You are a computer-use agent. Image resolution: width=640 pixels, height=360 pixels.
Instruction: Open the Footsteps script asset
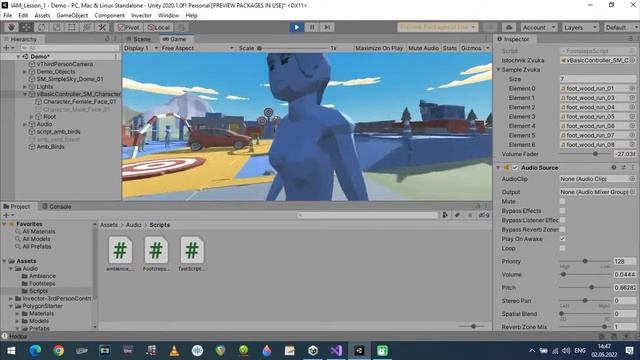[156, 254]
